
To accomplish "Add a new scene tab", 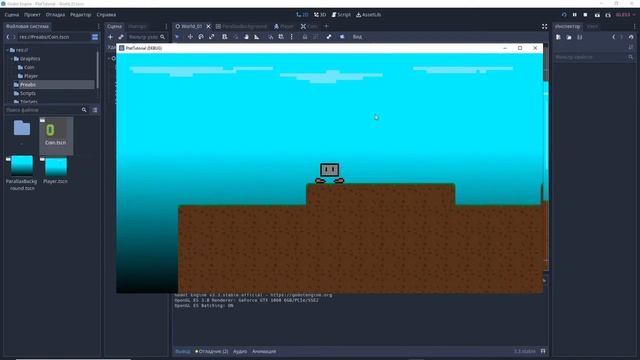I will pyautogui.click(x=326, y=26).
